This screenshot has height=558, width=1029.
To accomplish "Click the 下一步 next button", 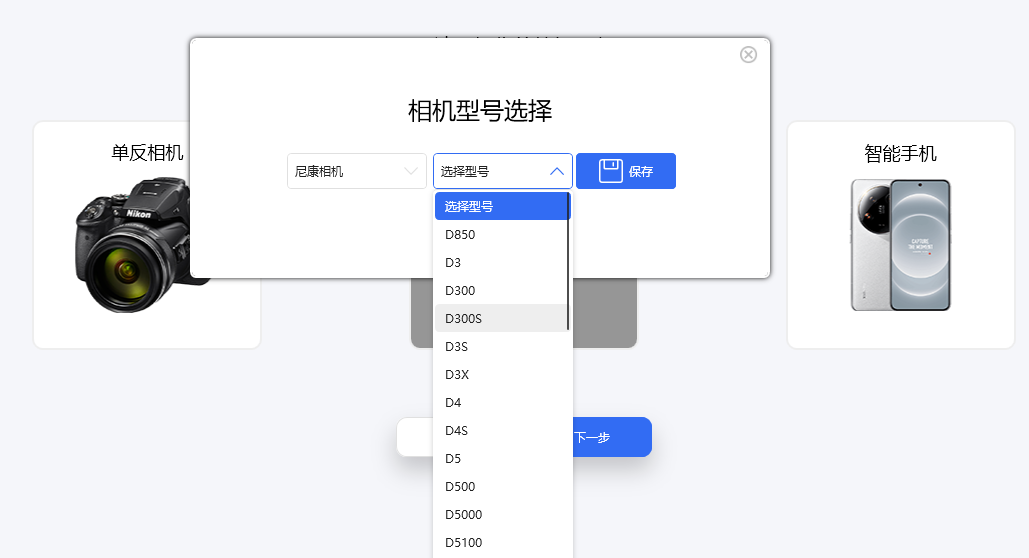I will point(612,437).
